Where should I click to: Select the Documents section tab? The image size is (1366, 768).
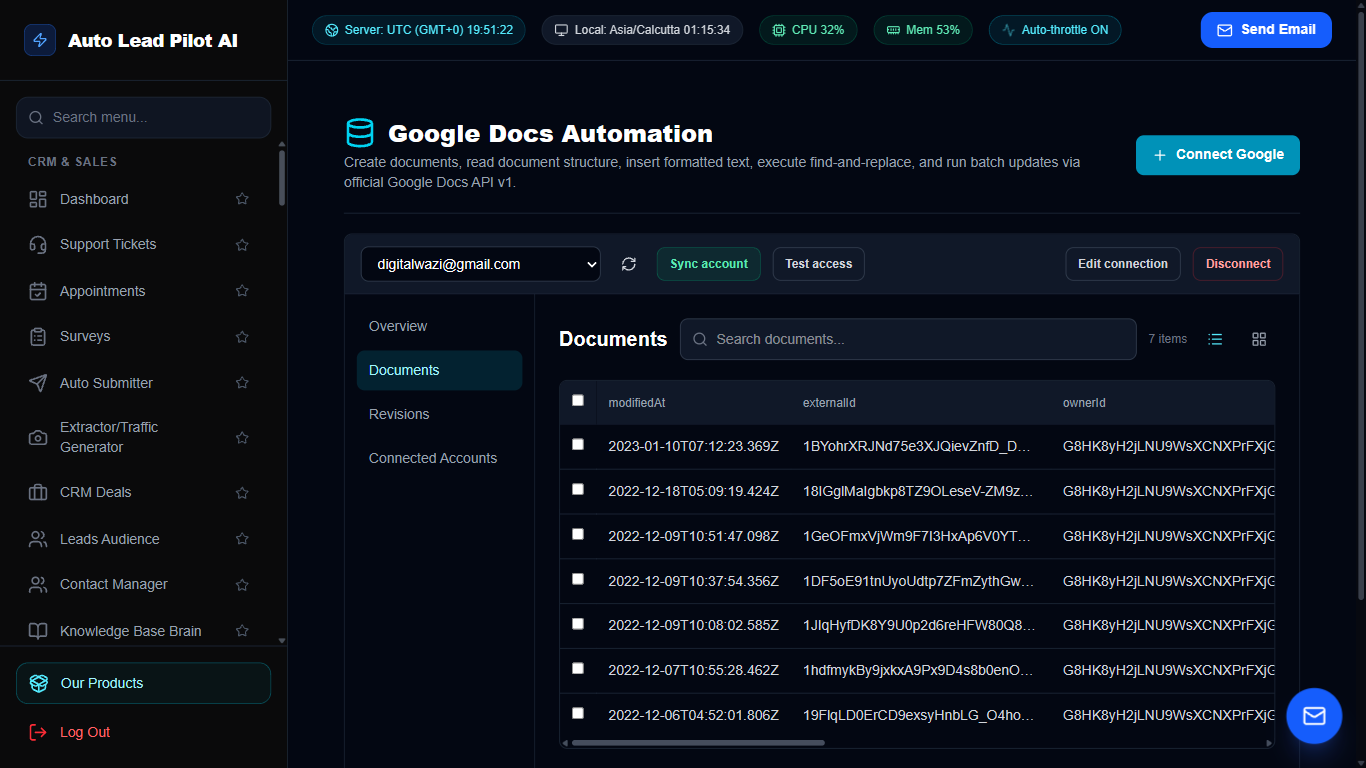pyautogui.click(x=439, y=370)
